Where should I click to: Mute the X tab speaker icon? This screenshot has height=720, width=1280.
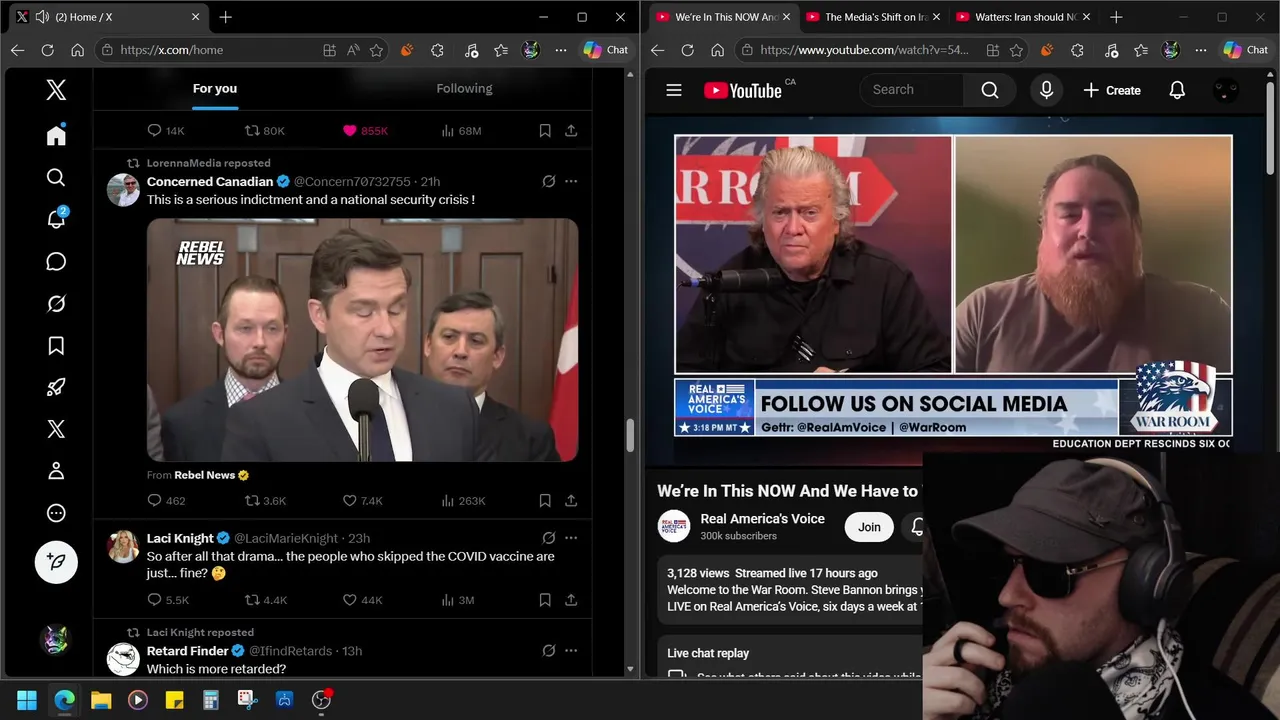[42, 17]
